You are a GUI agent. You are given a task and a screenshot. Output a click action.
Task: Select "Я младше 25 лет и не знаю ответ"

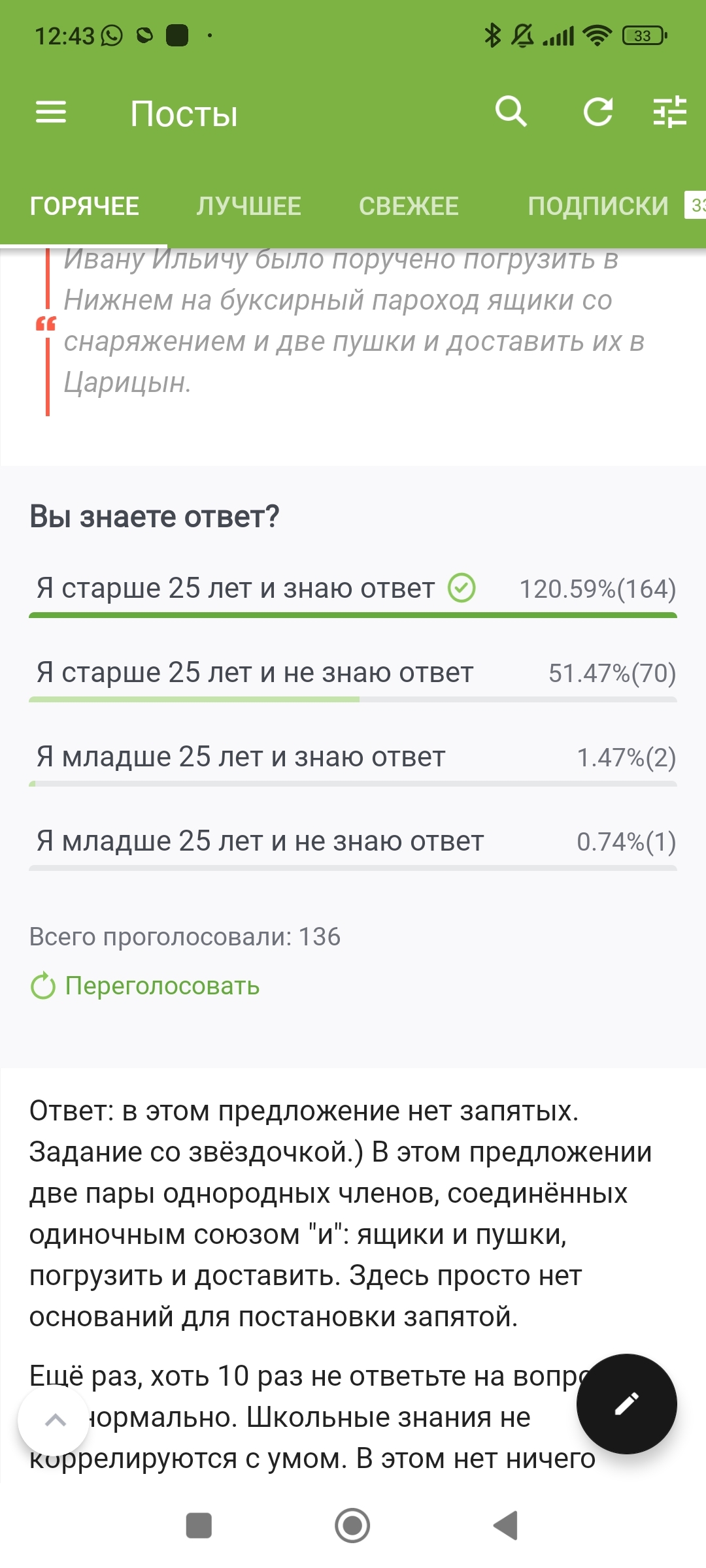(260, 841)
